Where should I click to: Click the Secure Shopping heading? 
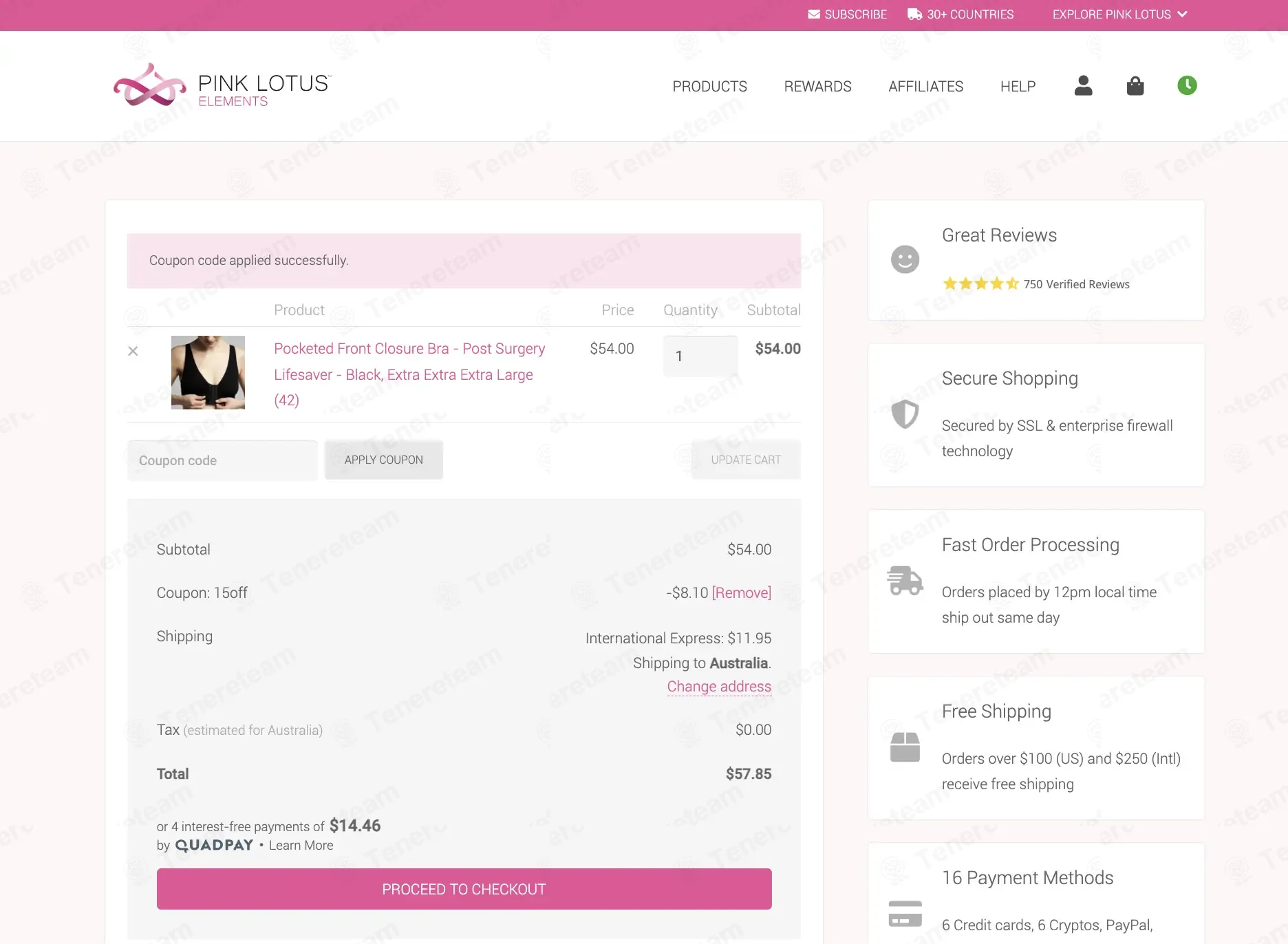point(1009,378)
